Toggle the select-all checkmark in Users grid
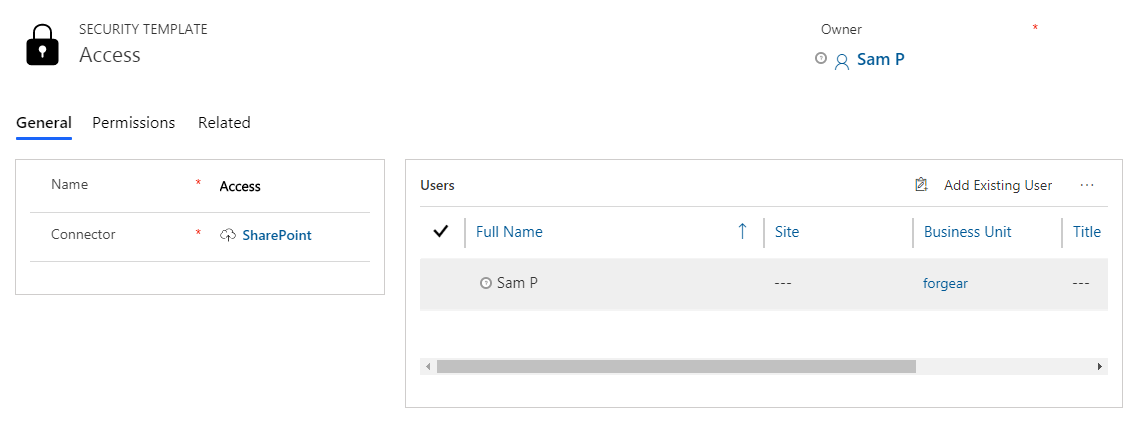Viewport: 1140px width, 436px height. click(440, 232)
